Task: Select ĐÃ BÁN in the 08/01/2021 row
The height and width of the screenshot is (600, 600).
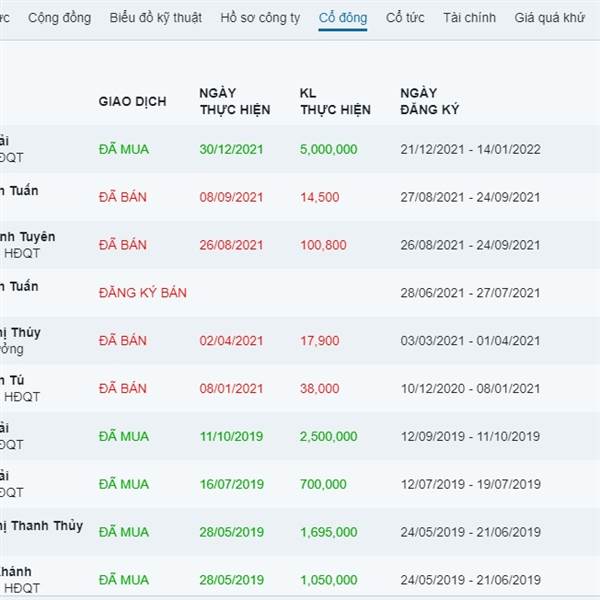Action: point(123,388)
